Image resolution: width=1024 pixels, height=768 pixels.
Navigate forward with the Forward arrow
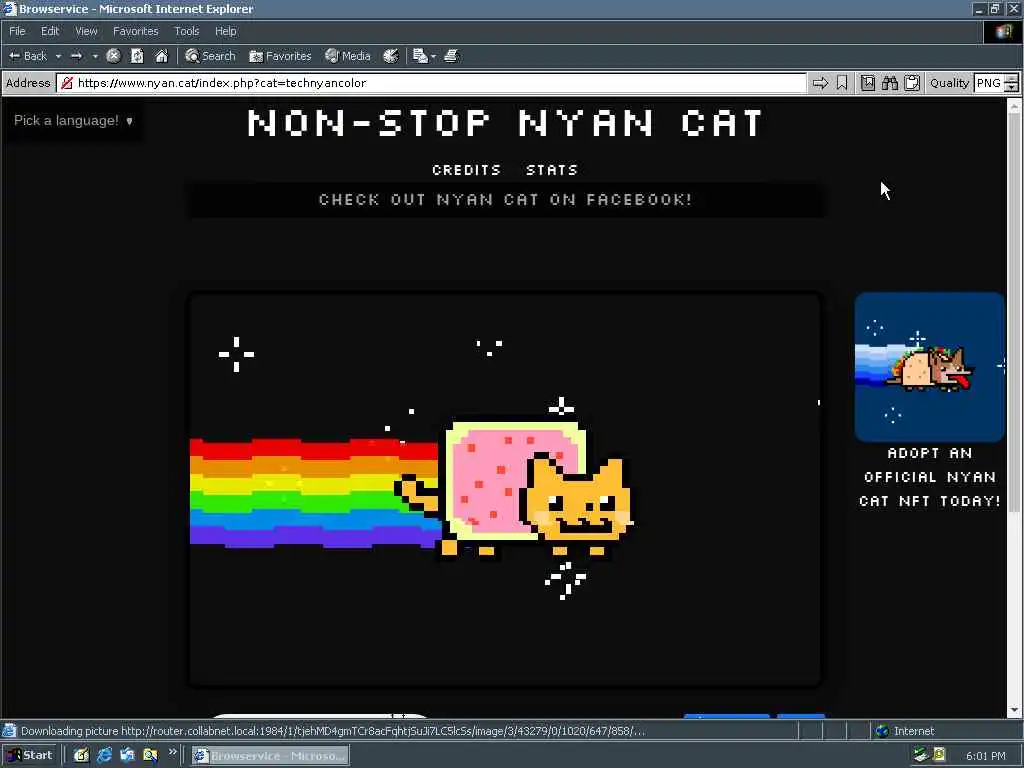pyautogui.click(x=76, y=56)
